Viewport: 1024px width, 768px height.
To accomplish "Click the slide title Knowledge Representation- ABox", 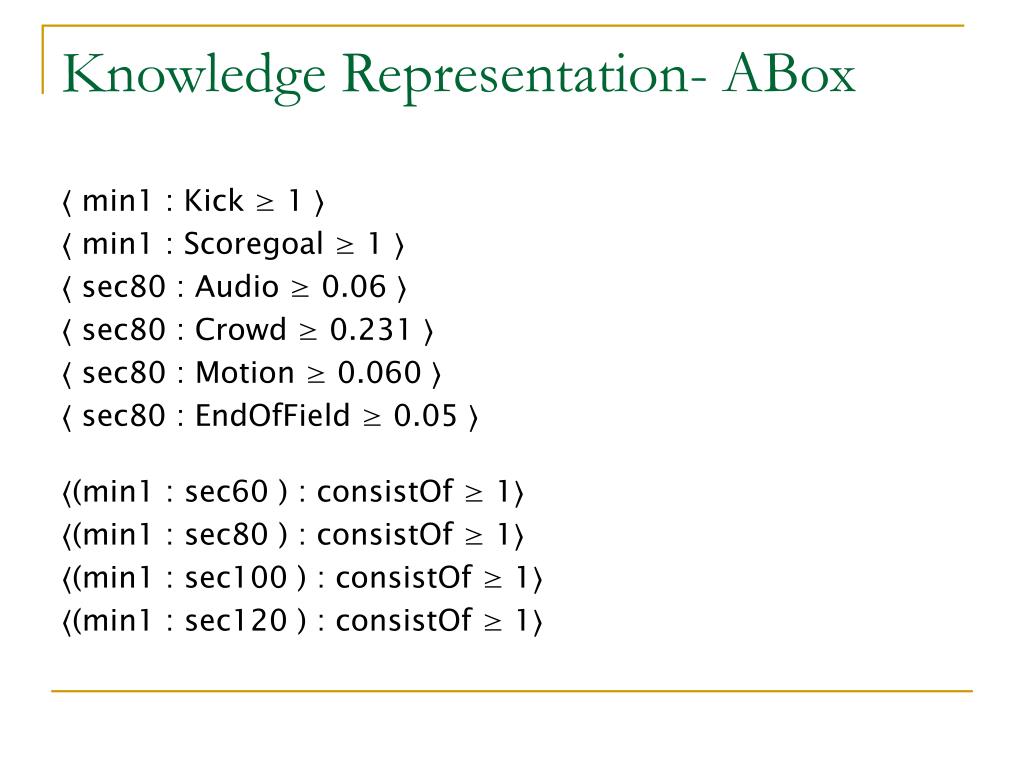I will 458,76.
